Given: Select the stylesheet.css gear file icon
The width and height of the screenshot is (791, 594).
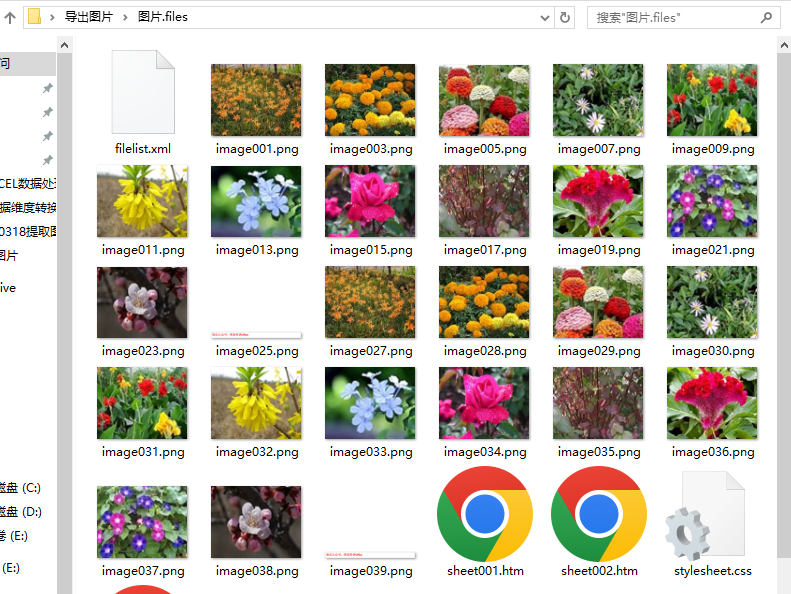Looking at the screenshot, I should pyautogui.click(x=705, y=516).
